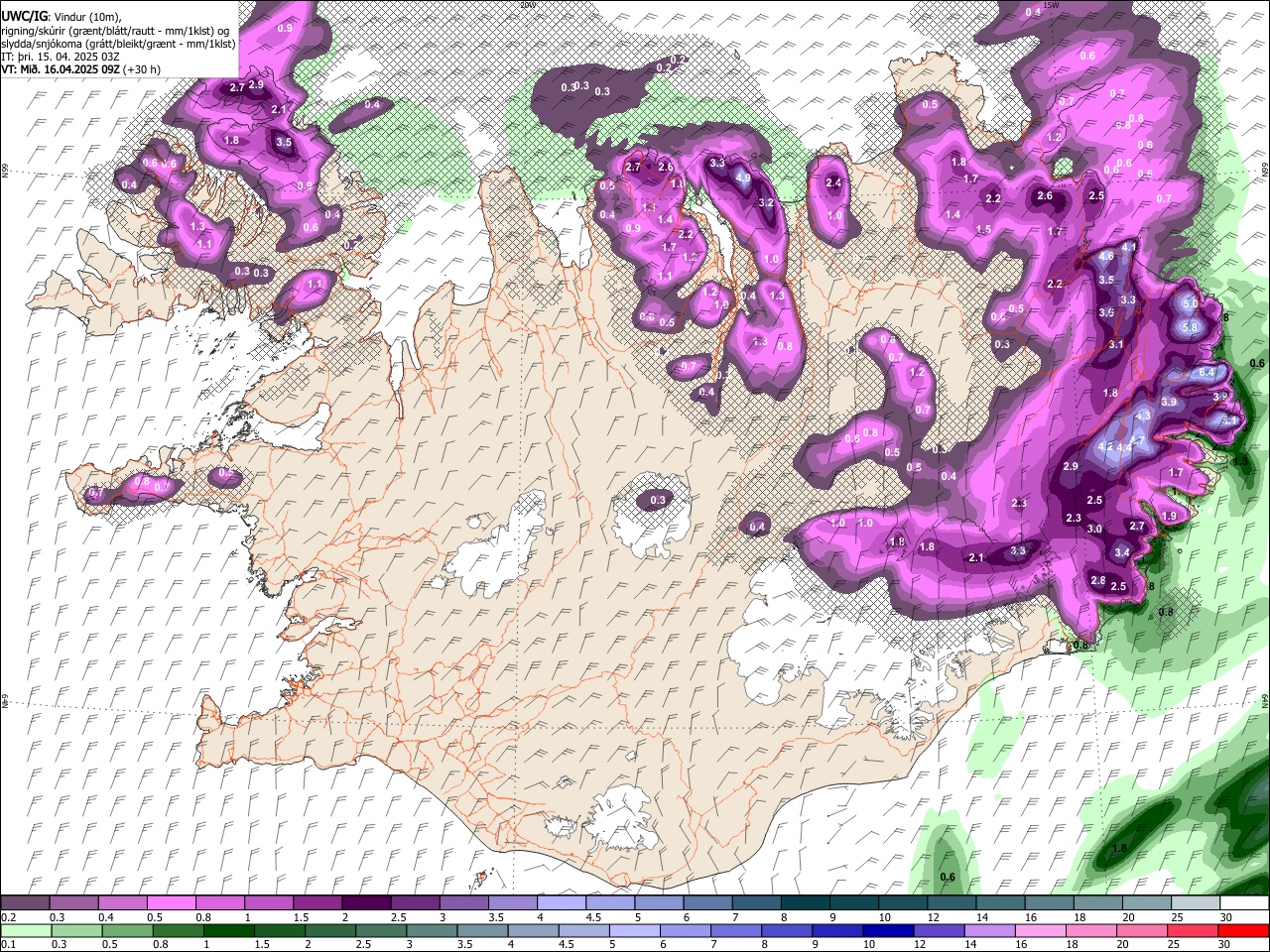Screen dimensions: 1270x952
Task: Click the 2.8 value beside 2.5 in the southeast
Action: (x=1098, y=581)
